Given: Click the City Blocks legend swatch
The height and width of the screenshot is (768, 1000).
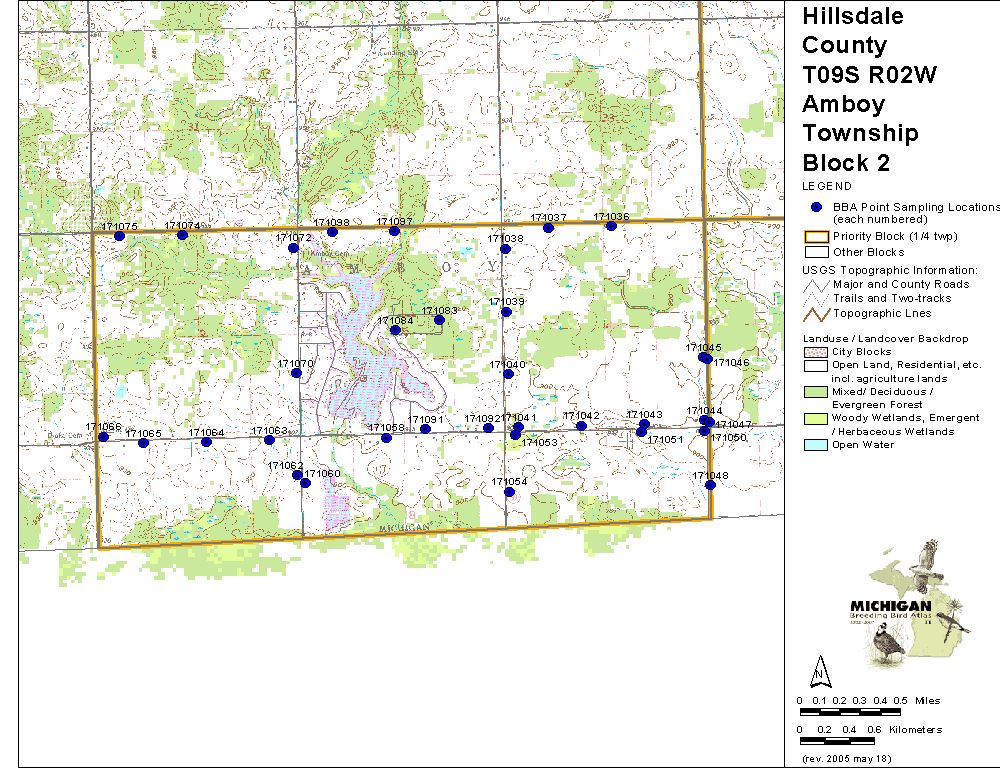Looking at the screenshot, I should [x=817, y=352].
